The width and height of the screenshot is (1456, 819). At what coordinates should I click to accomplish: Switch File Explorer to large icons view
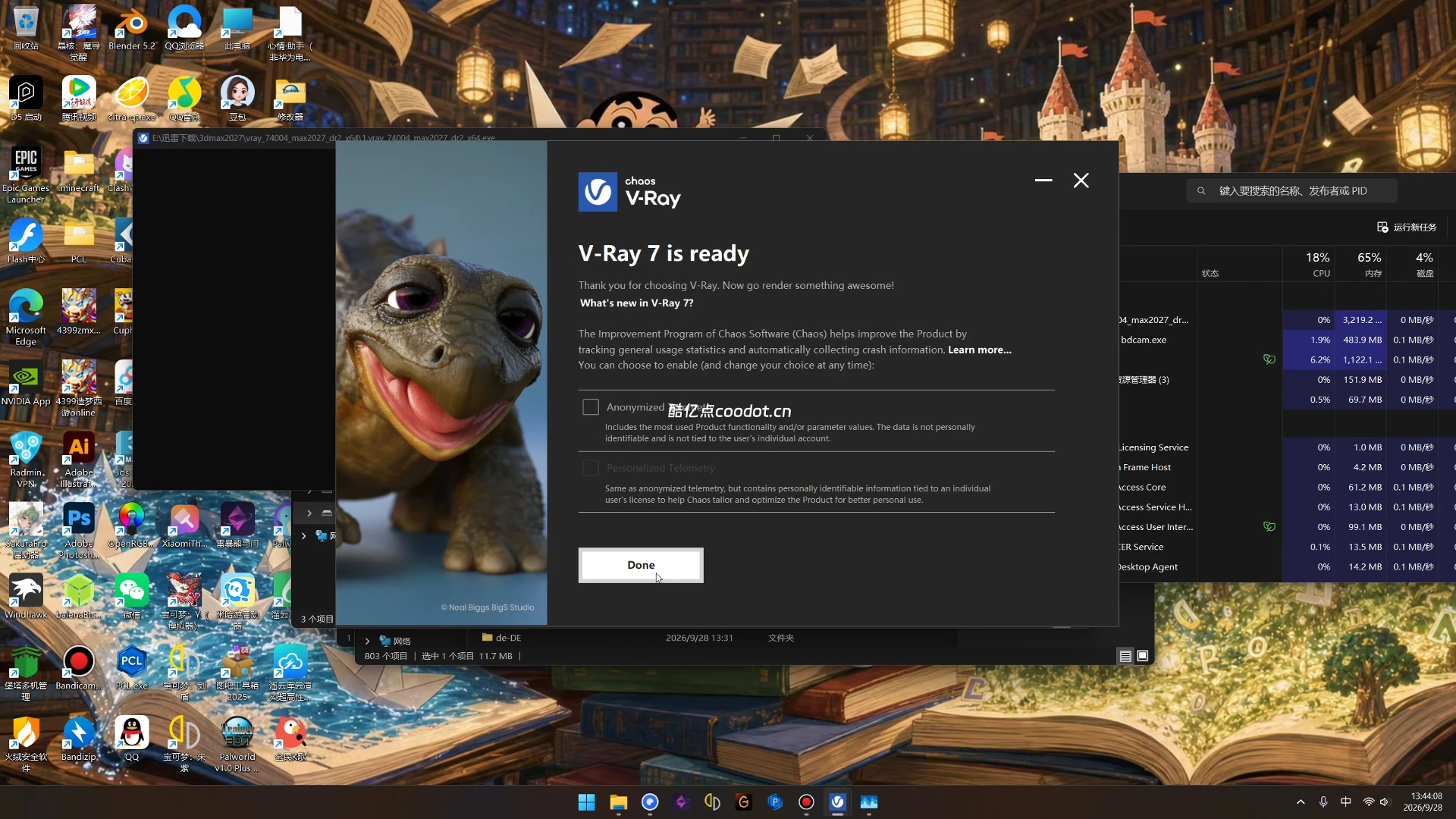pyautogui.click(x=1143, y=656)
